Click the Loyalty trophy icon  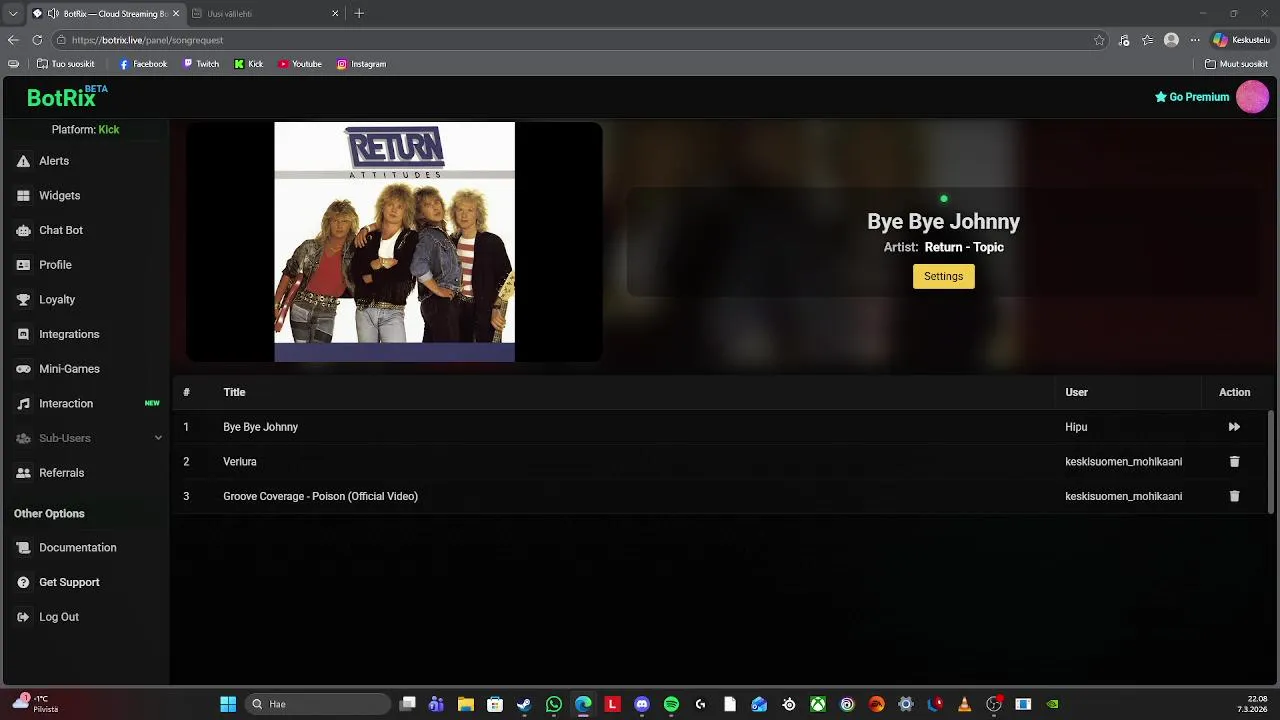click(x=23, y=300)
